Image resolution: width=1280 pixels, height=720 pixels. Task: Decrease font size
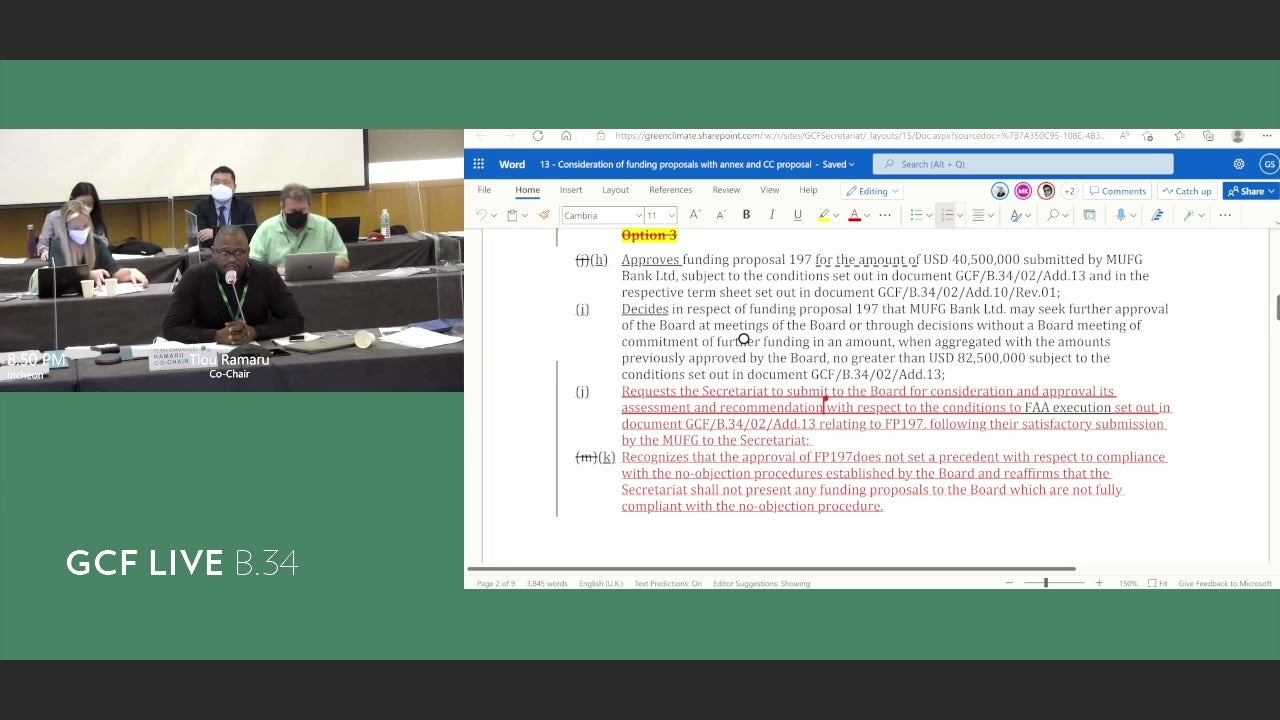point(720,215)
